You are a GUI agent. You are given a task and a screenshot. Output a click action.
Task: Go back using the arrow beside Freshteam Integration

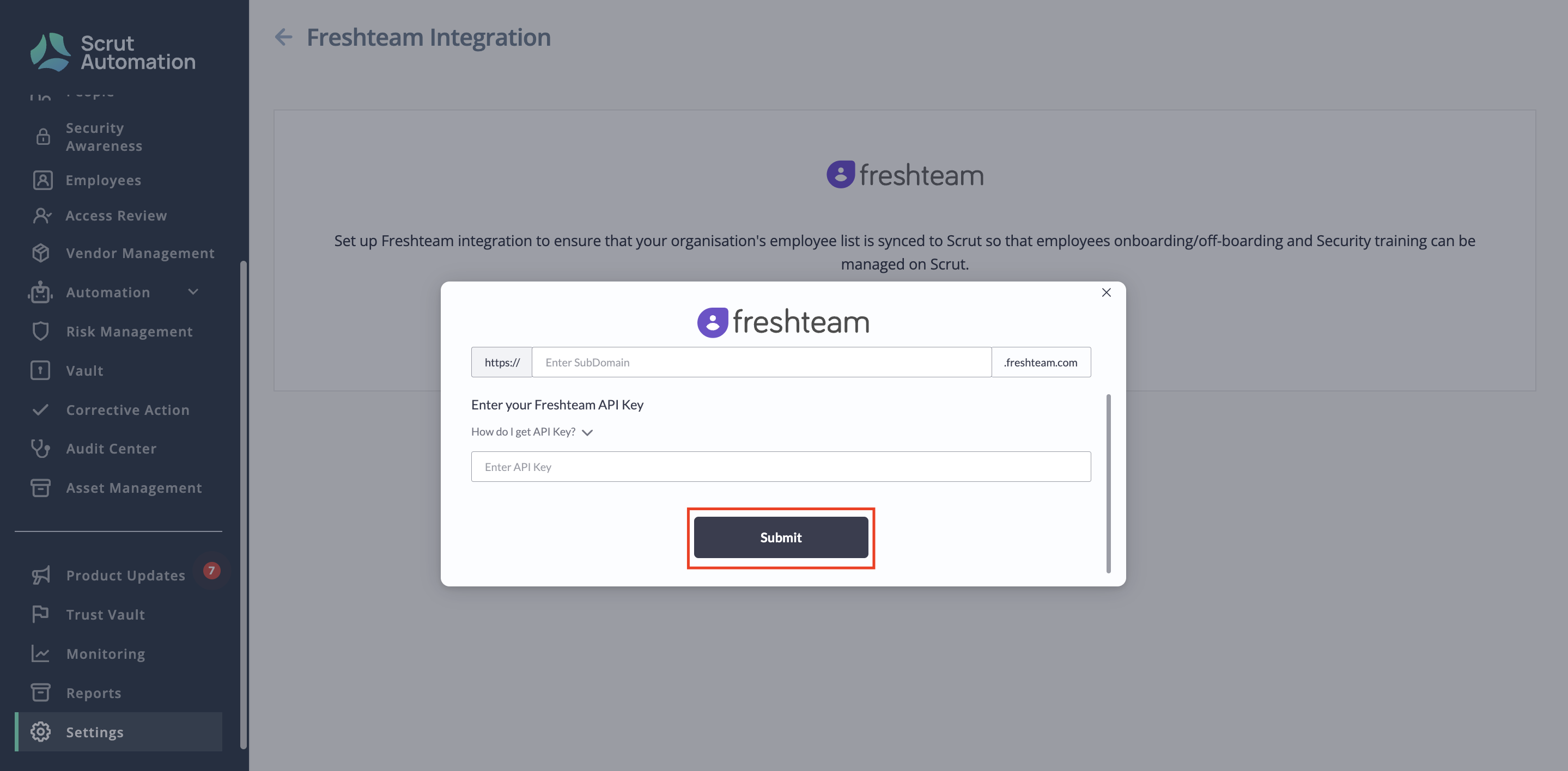click(284, 37)
